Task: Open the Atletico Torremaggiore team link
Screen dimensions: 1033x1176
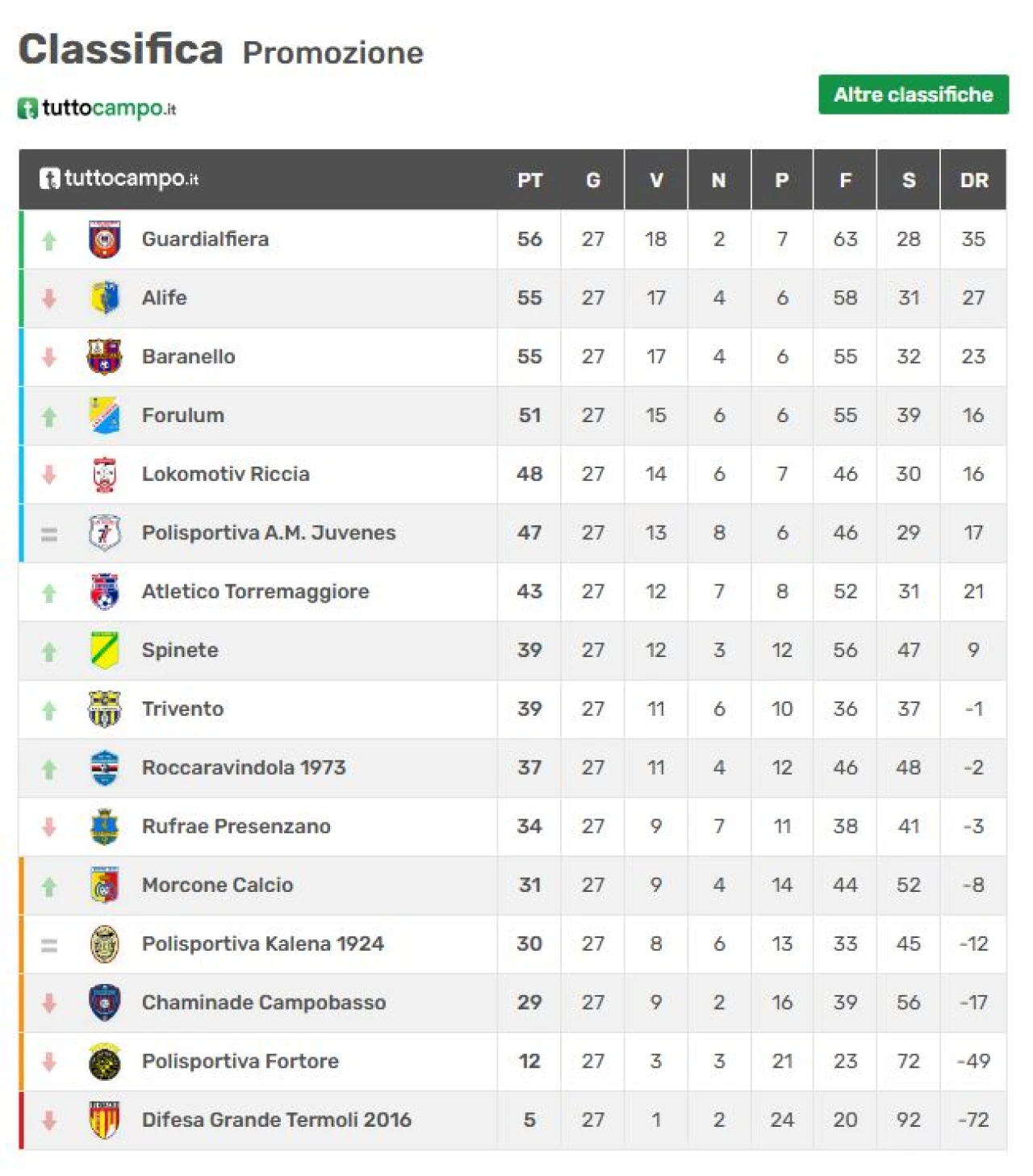Action: (x=256, y=592)
